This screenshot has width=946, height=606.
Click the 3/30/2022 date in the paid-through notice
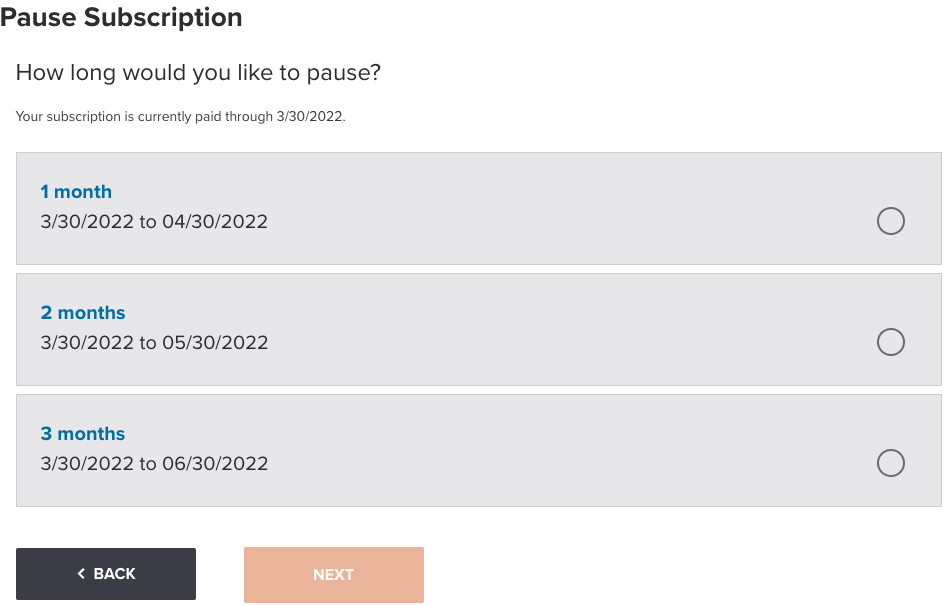pyautogui.click(x=310, y=117)
